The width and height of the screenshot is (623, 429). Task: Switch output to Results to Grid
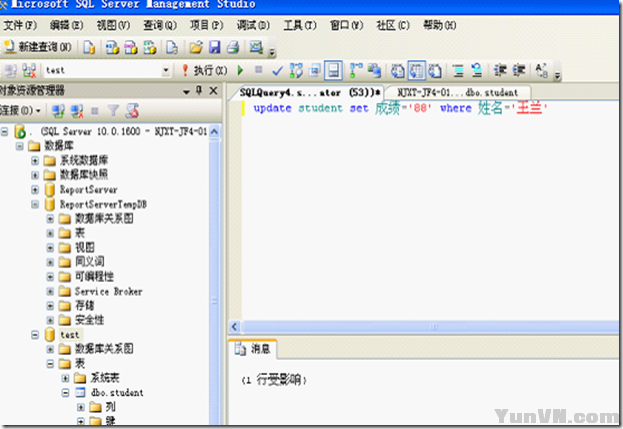(x=416, y=71)
